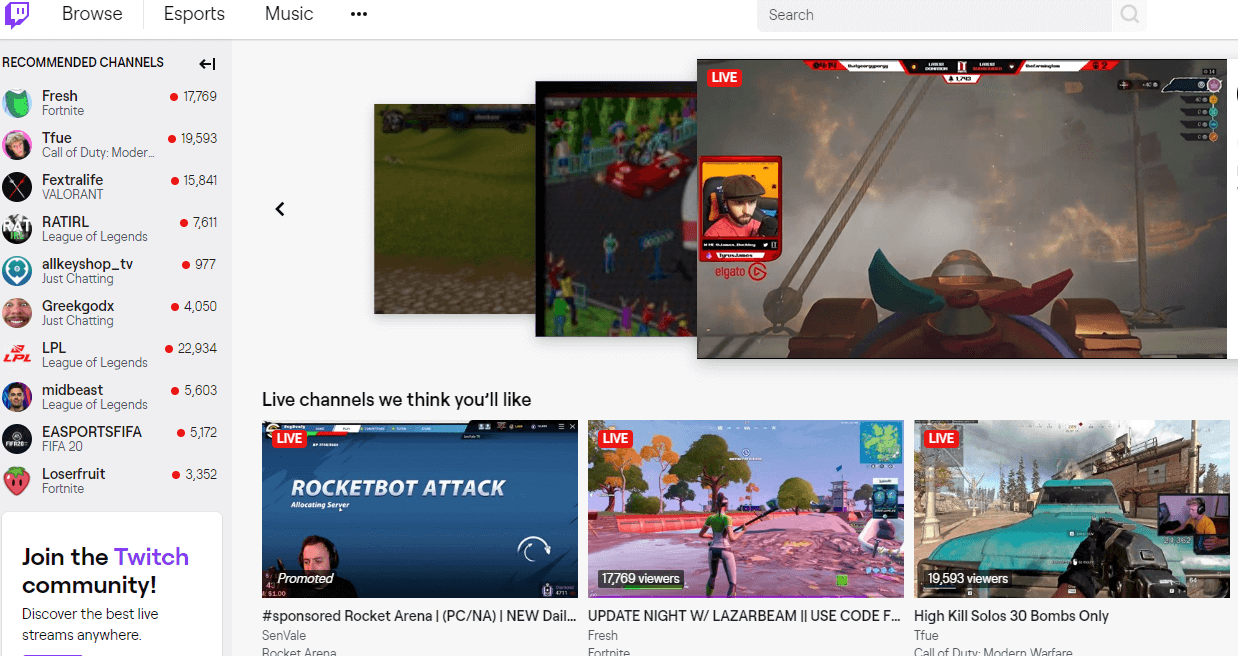This screenshot has height=656, width=1238.
Task: Visit SenVale channel under stream card
Action: coord(284,636)
